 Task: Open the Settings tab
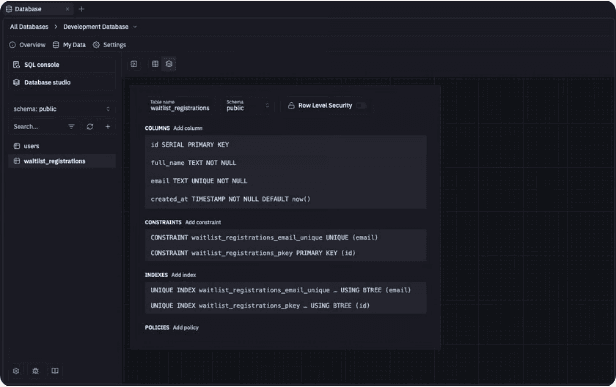click(110, 45)
